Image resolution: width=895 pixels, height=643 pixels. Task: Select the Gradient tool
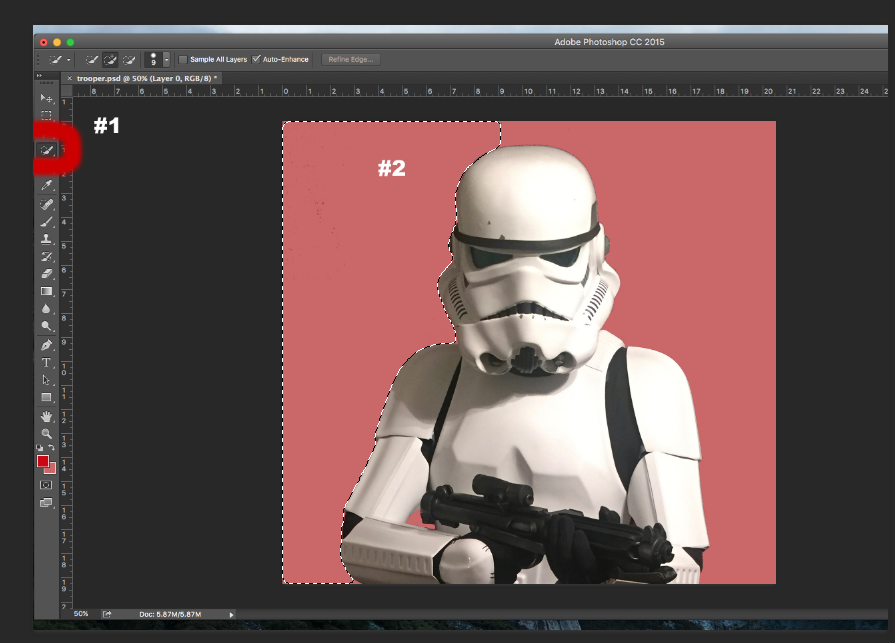pyautogui.click(x=46, y=292)
